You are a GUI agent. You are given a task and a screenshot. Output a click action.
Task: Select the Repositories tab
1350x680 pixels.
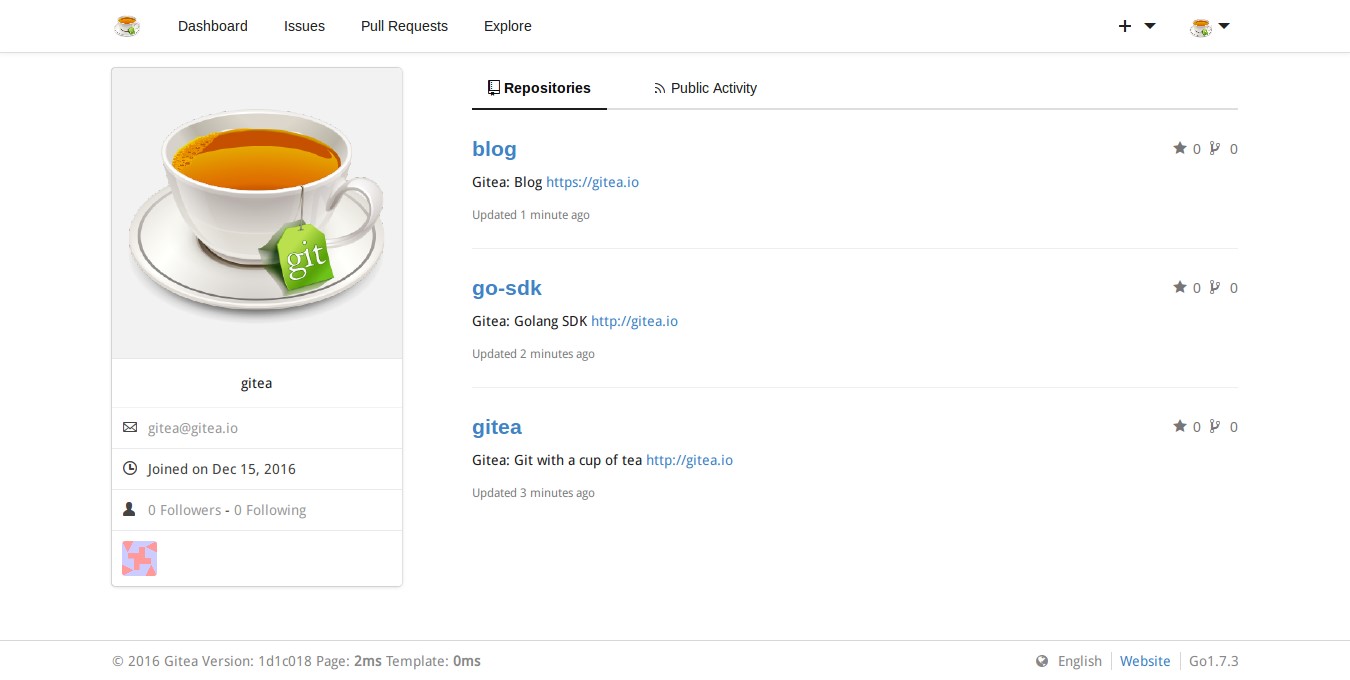click(x=539, y=88)
